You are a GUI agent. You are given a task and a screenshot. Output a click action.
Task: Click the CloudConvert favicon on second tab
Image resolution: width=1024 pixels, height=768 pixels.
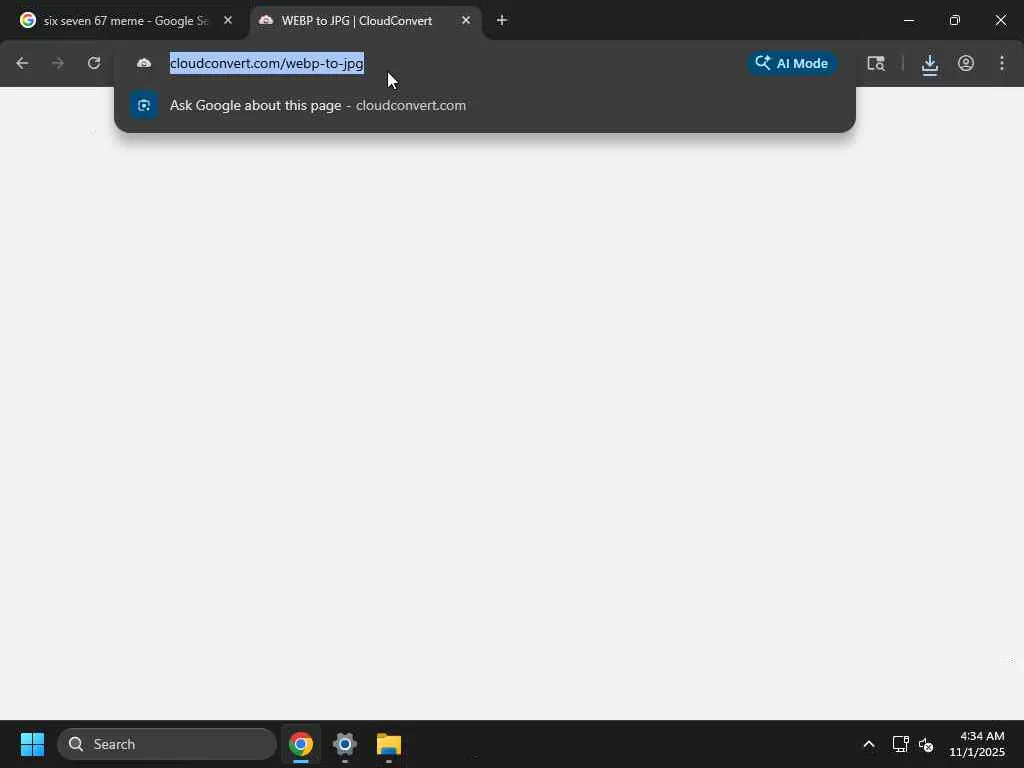[266, 20]
